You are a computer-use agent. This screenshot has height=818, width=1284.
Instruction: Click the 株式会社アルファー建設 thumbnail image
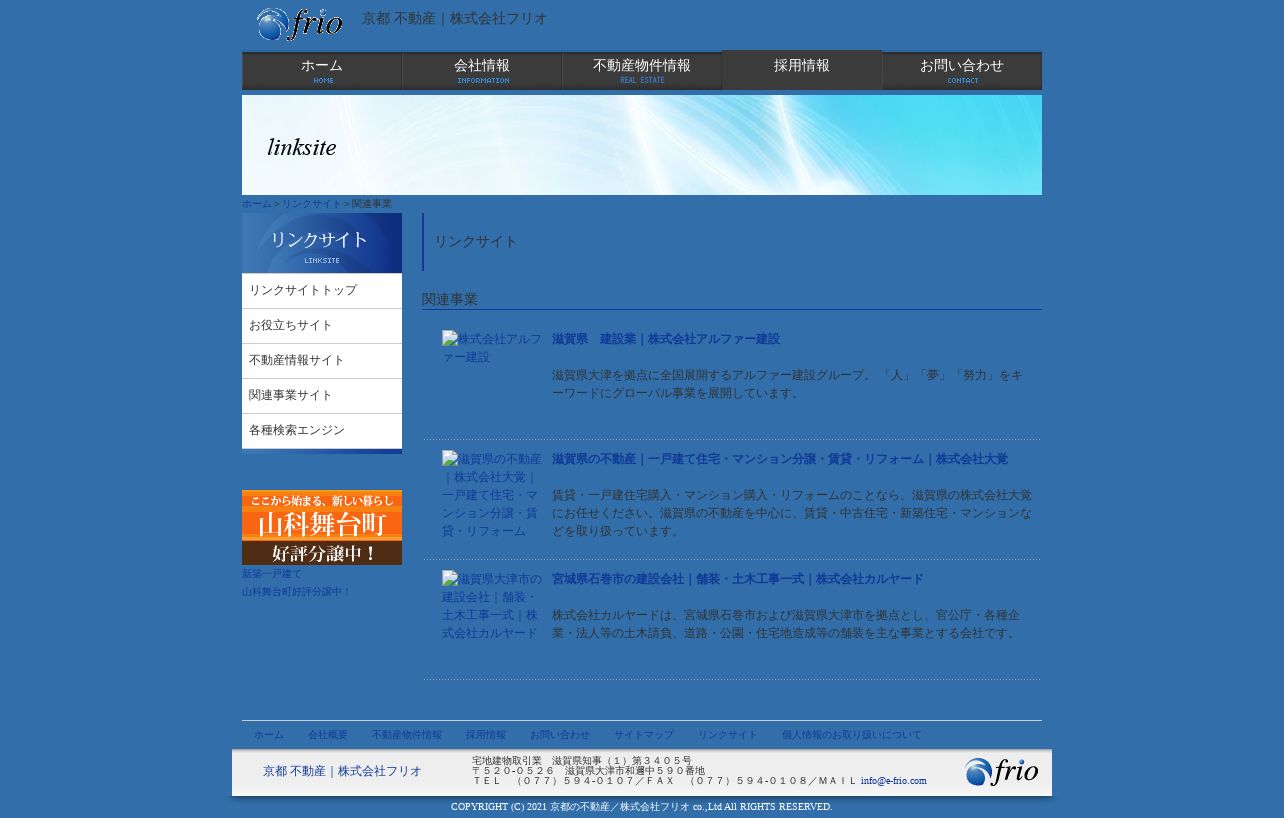click(x=492, y=348)
